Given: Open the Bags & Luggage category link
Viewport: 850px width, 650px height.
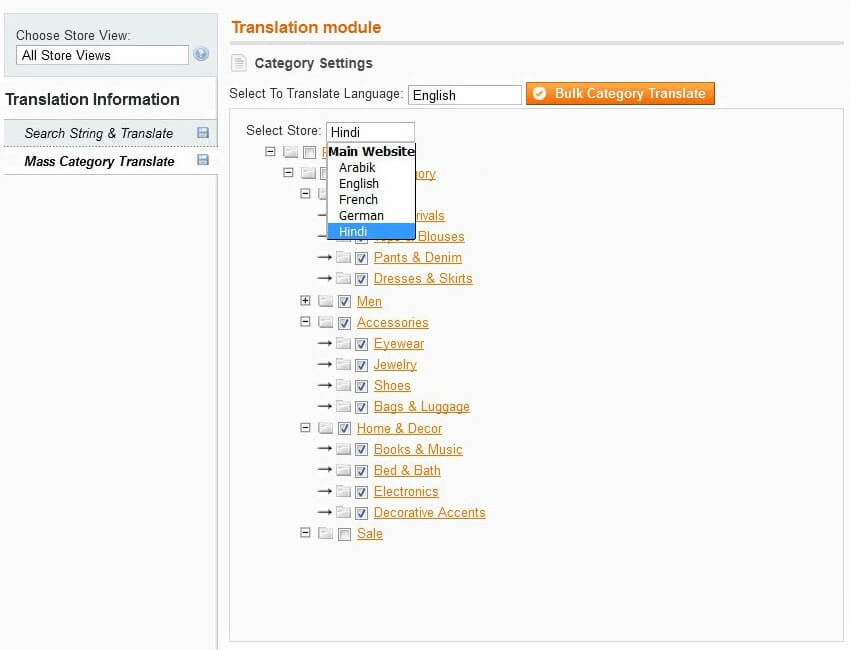Looking at the screenshot, I should (421, 407).
